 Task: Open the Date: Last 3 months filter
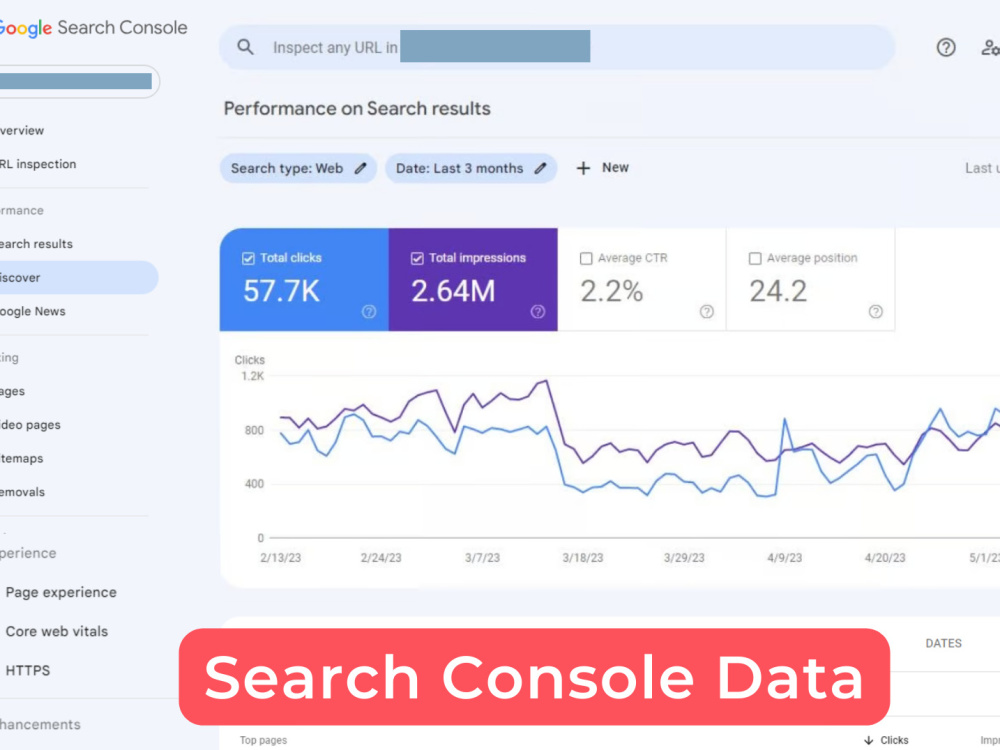(x=471, y=168)
